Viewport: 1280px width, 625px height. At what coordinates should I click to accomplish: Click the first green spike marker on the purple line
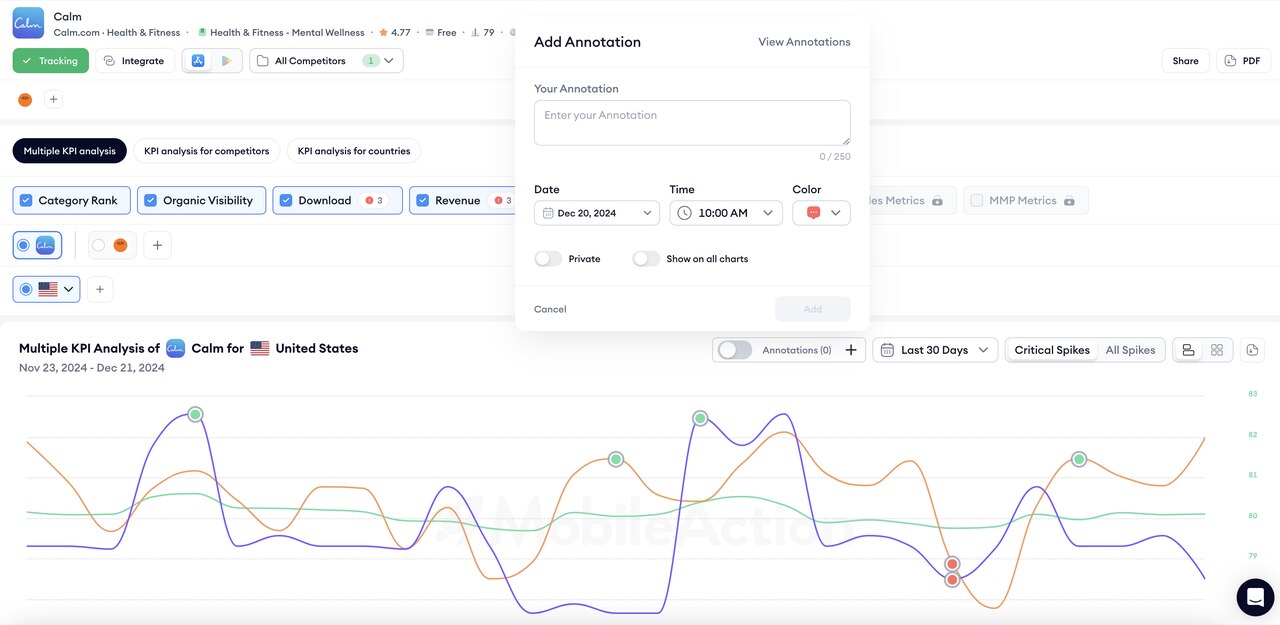[196, 414]
